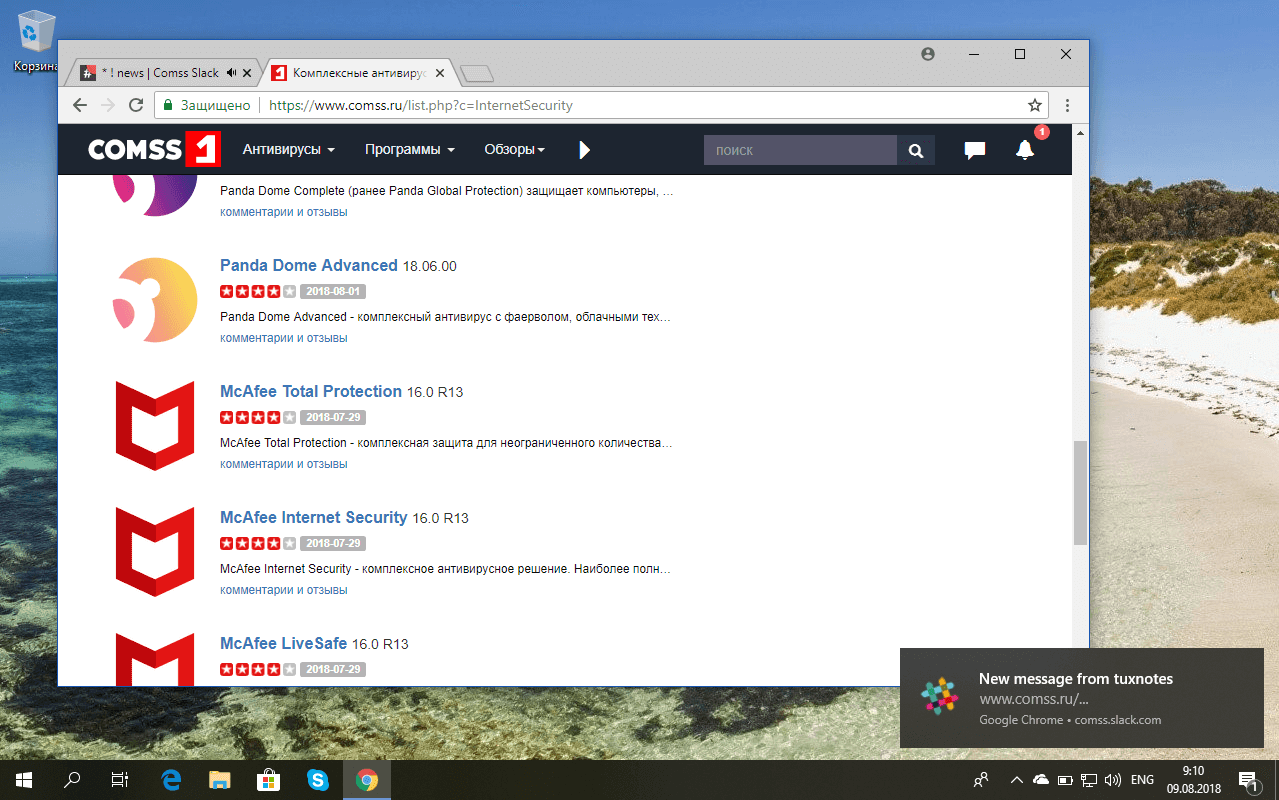Image resolution: width=1279 pixels, height=800 pixels.
Task: Open the Action Center notification icon
Action: [1248, 780]
